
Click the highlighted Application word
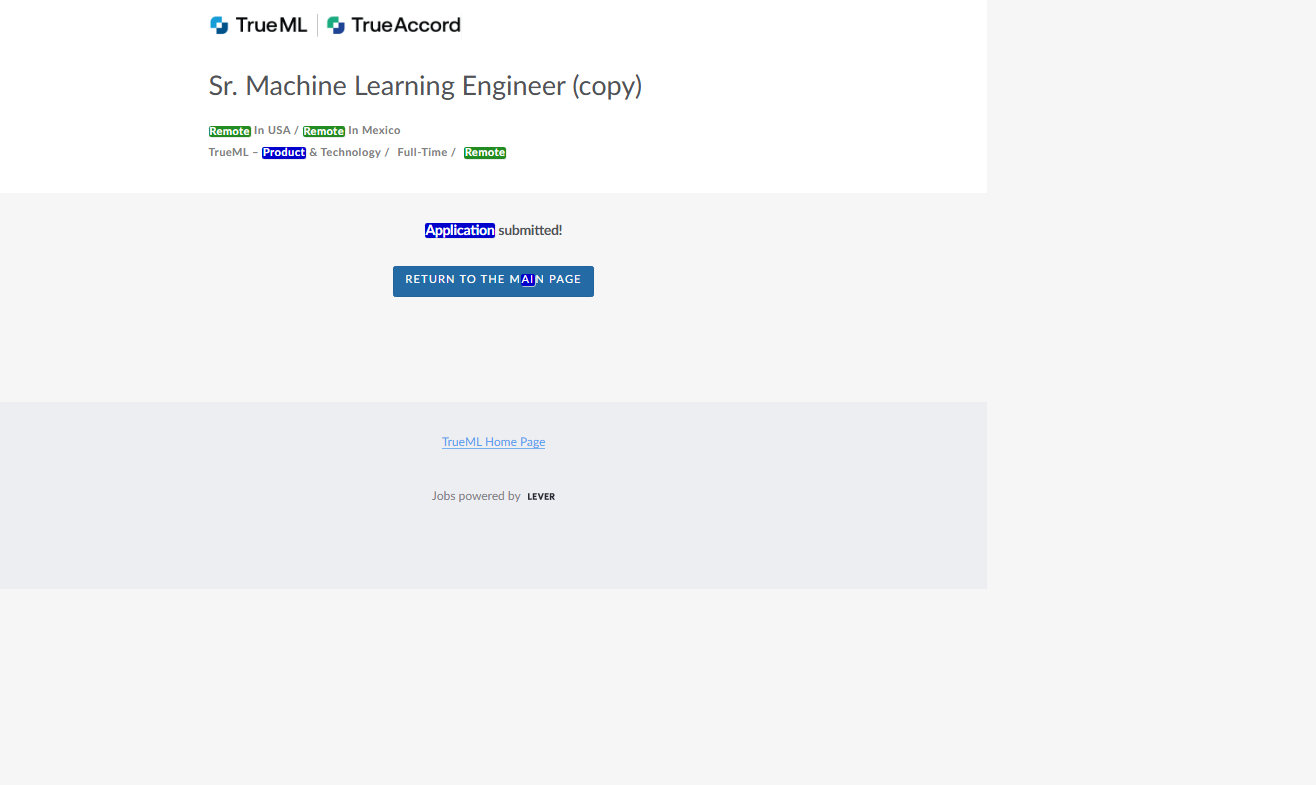point(459,230)
